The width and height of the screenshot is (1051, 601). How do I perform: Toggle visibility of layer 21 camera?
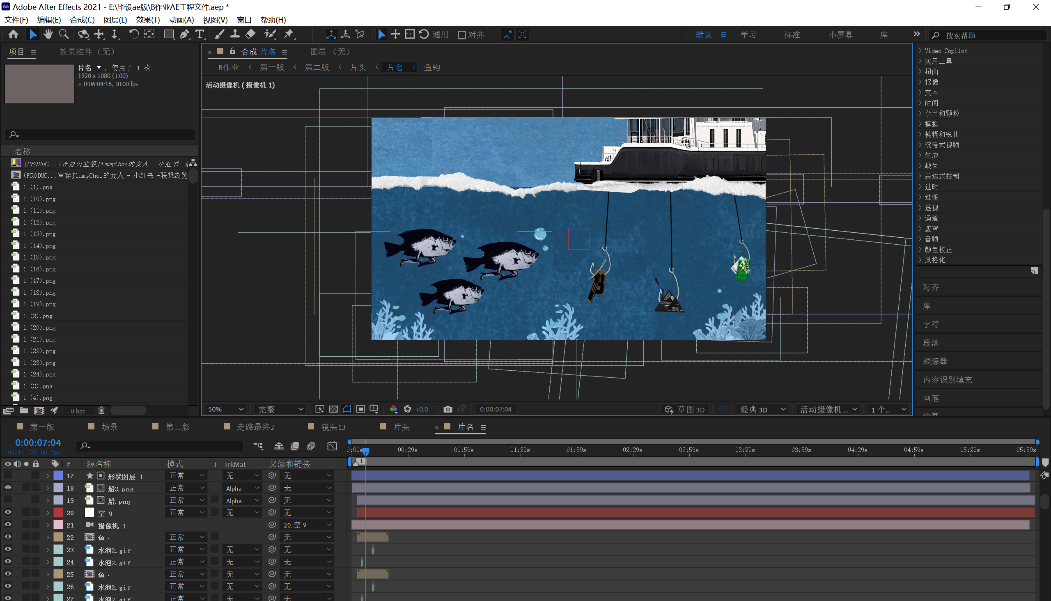tap(8, 525)
